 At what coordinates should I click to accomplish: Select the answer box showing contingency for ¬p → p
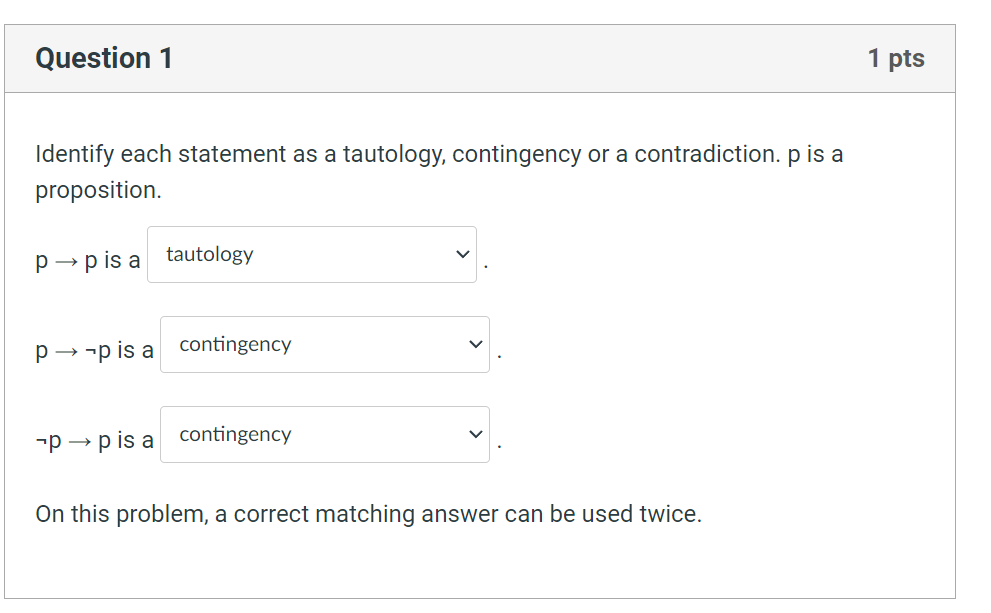[x=324, y=434]
